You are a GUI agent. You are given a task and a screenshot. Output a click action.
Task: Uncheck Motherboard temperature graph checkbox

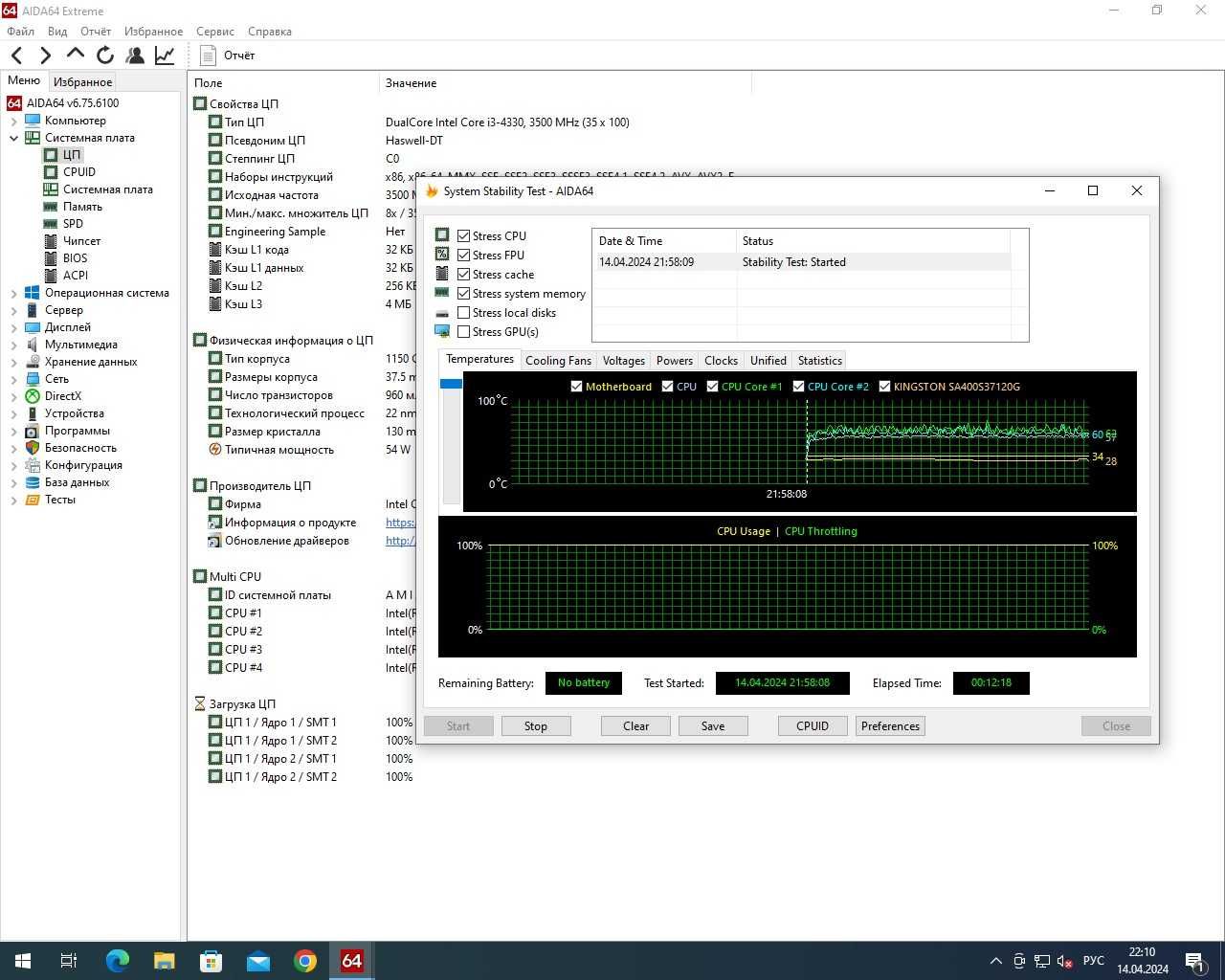576,387
